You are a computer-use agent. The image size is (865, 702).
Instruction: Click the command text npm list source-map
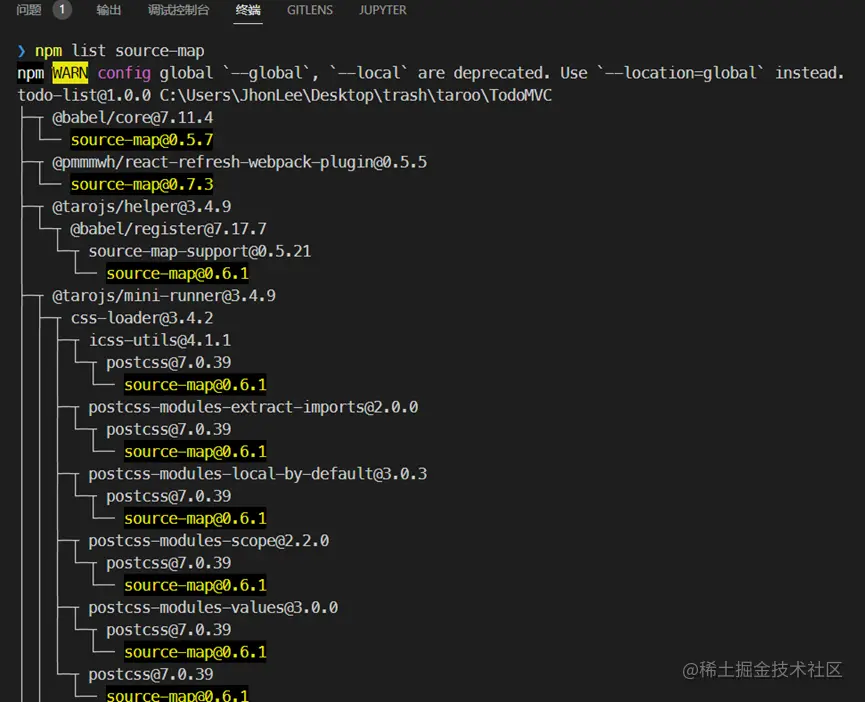coord(120,51)
